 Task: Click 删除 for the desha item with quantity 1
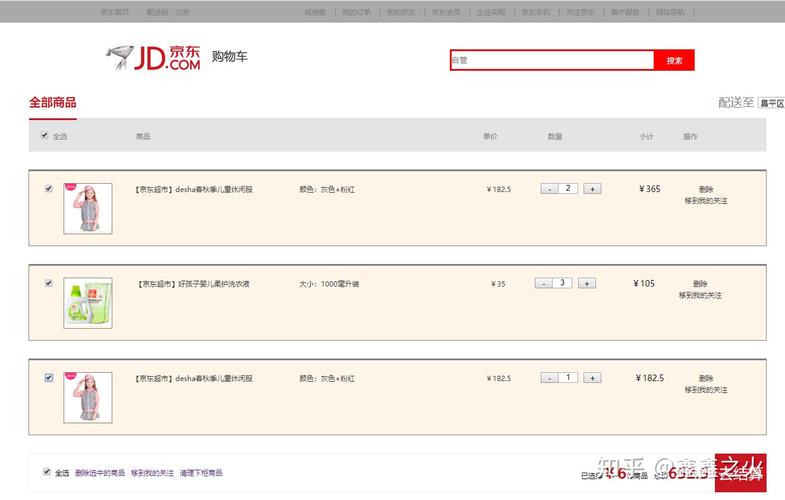[706, 378]
